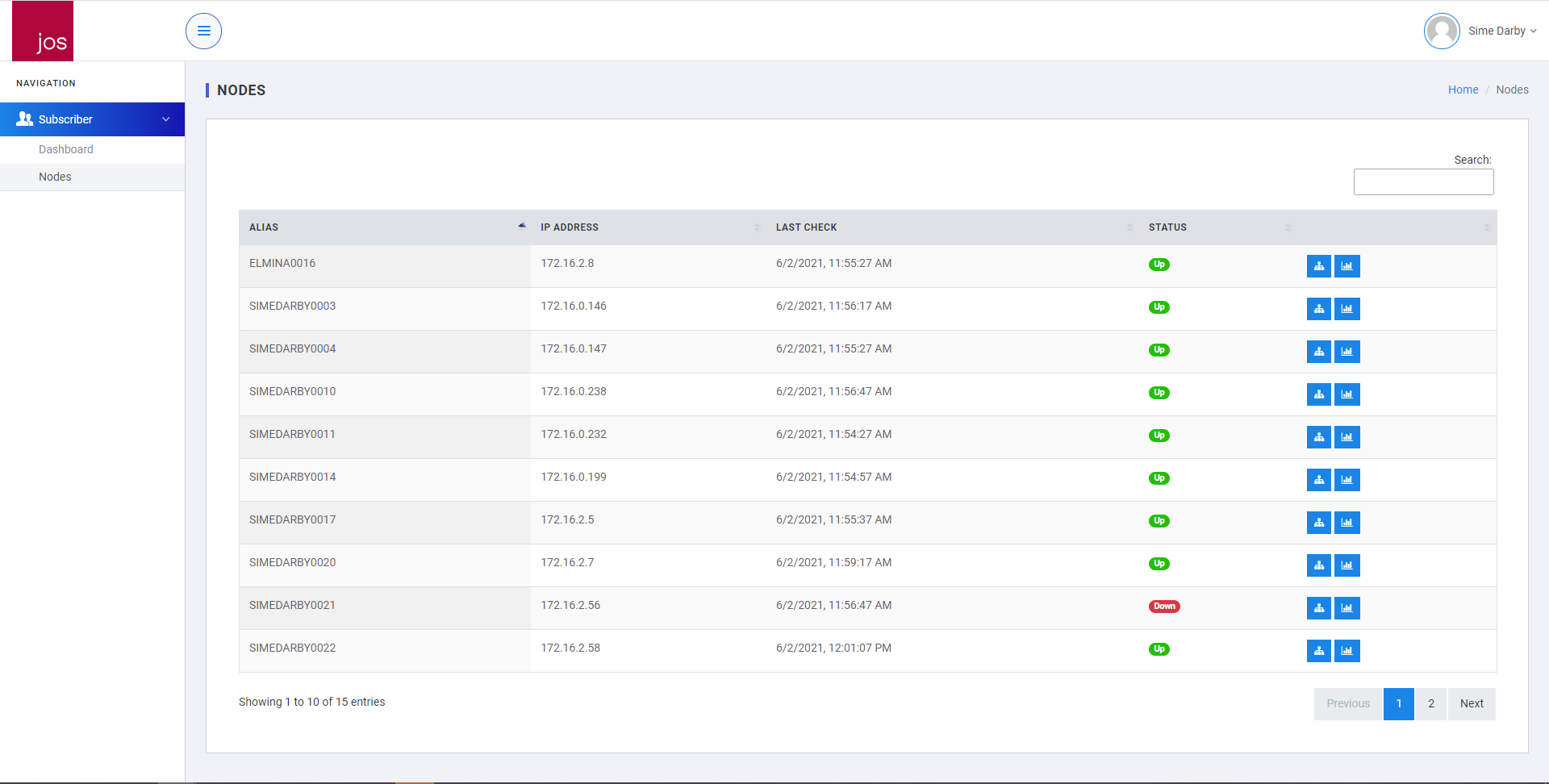Select Nodes in the sidebar
Screen dimensions: 1549x784
coord(55,177)
